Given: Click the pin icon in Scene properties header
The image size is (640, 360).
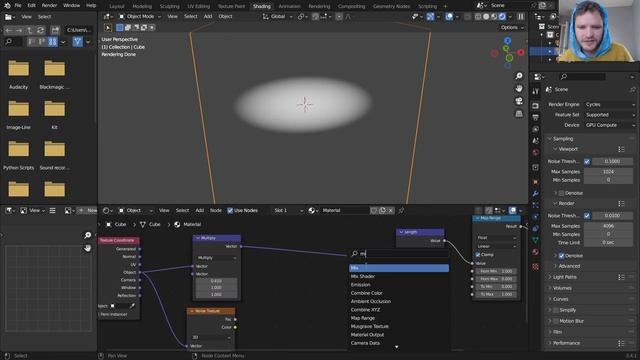Looking at the screenshot, I should pyautogui.click(x=632, y=89).
